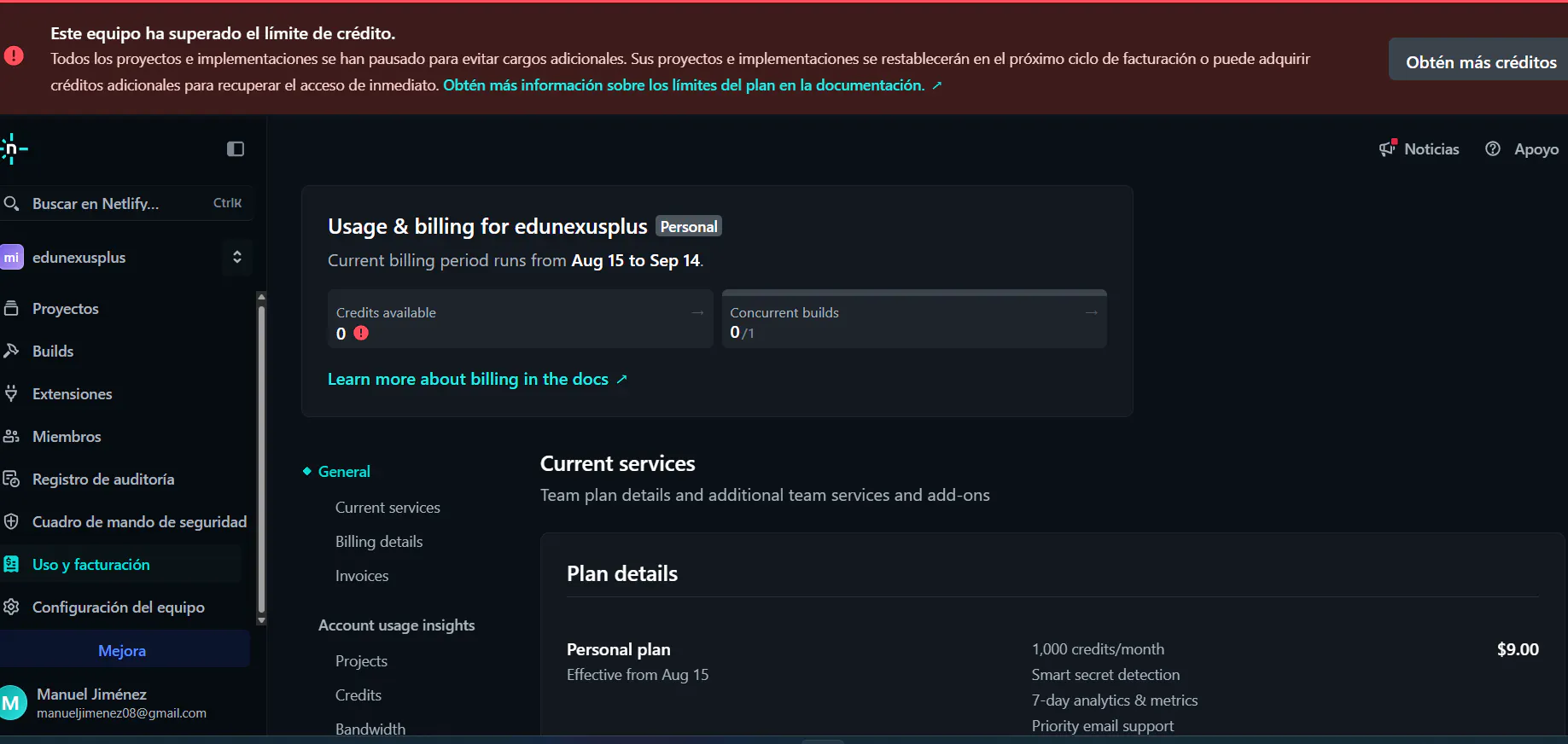1568x744 pixels.
Task: Select the General section heading
Action: pyautogui.click(x=344, y=471)
